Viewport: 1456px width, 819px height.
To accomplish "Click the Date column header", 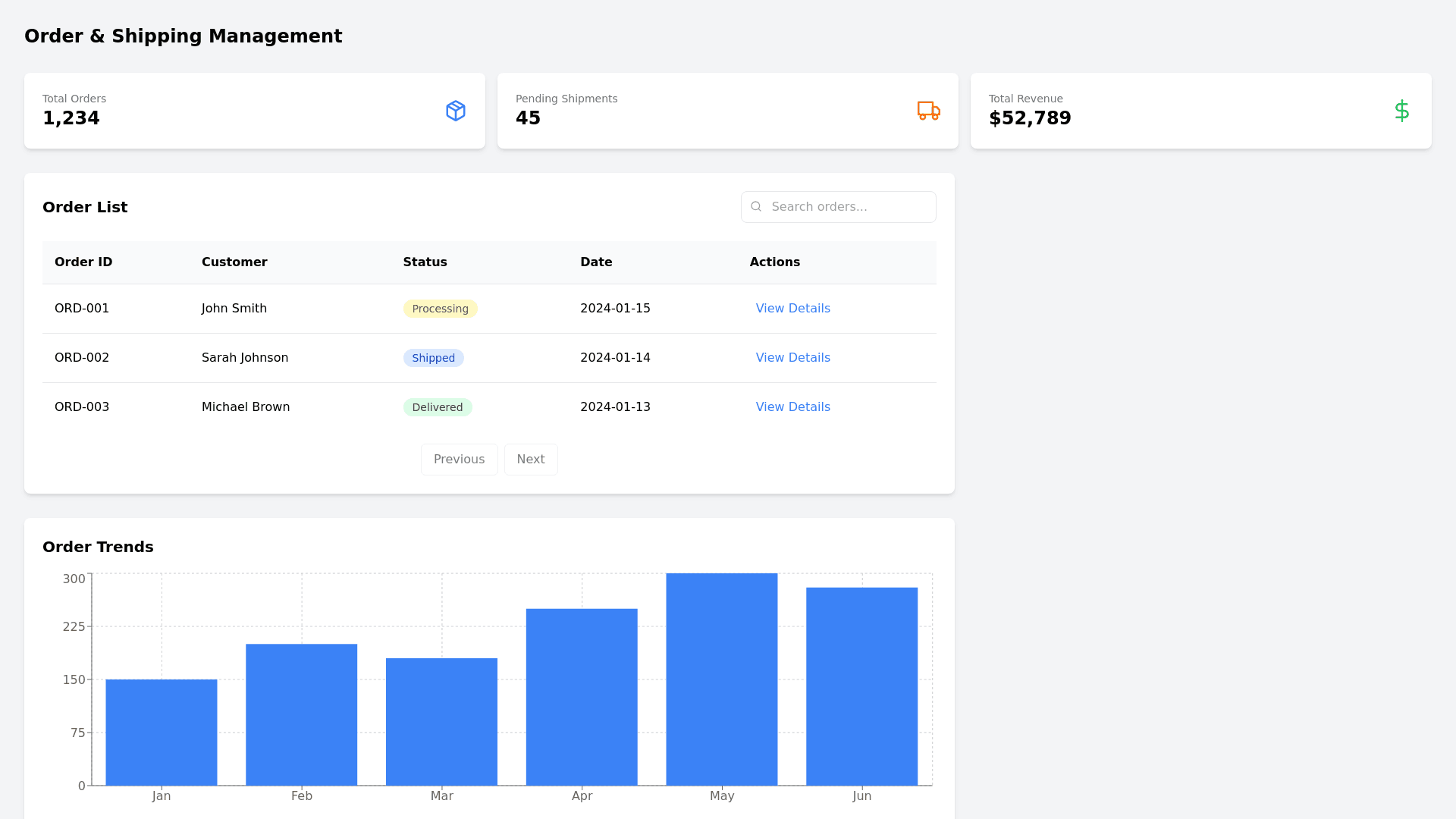I will pyautogui.click(x=596, y=262).
